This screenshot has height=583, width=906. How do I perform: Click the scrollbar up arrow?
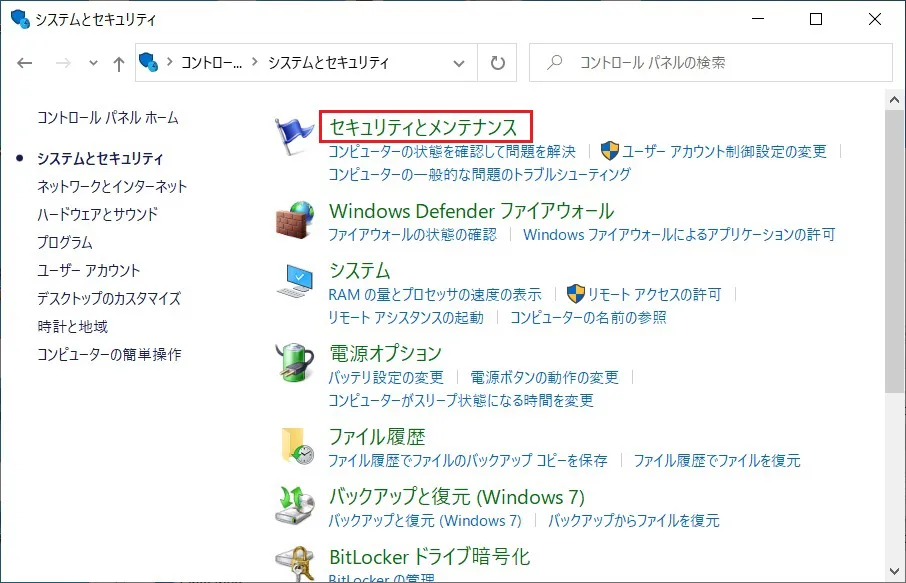[x=894, y=99]
